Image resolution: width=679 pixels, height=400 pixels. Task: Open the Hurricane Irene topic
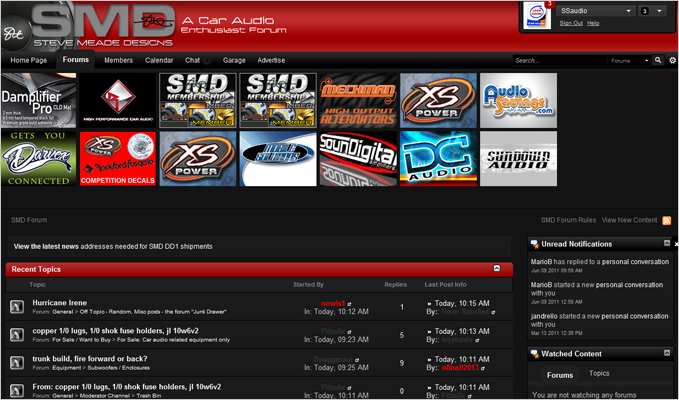pyautogui.click(x=60, y=303)
